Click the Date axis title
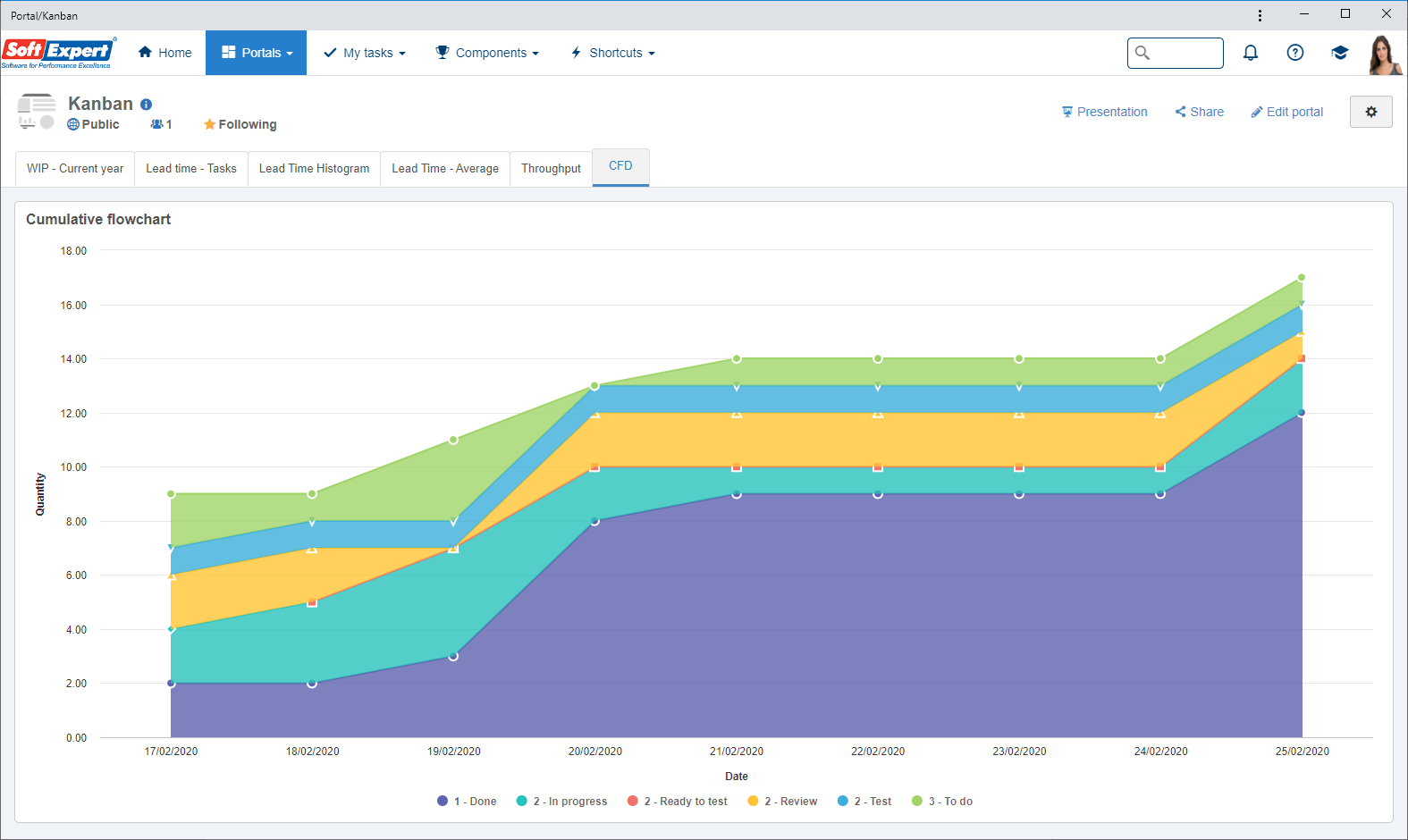Screen dimensions: 1408x840 (x=737, y=777)
